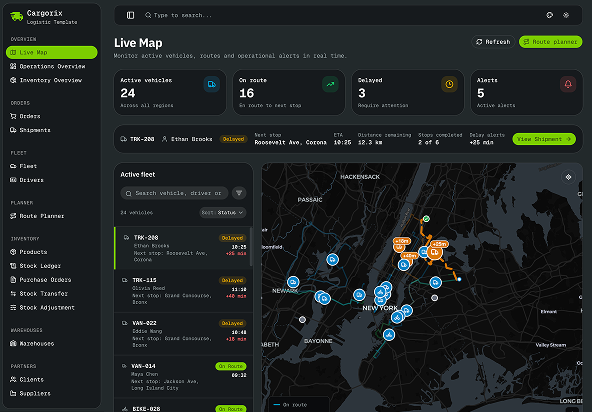Go to Products page
This screenshot has width=592, height=412.
point(52,252)
